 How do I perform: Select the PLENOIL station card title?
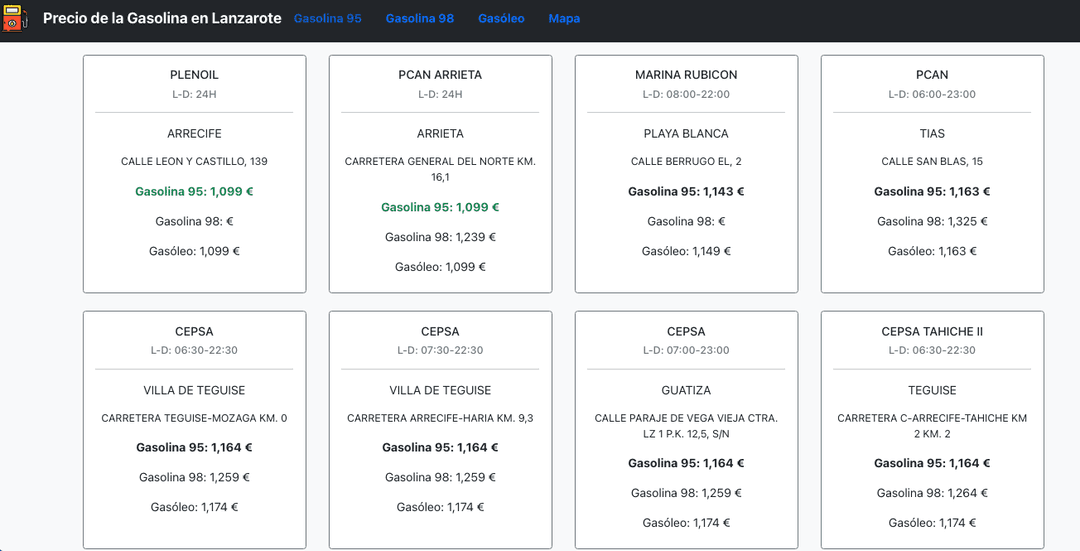[194, 75]
